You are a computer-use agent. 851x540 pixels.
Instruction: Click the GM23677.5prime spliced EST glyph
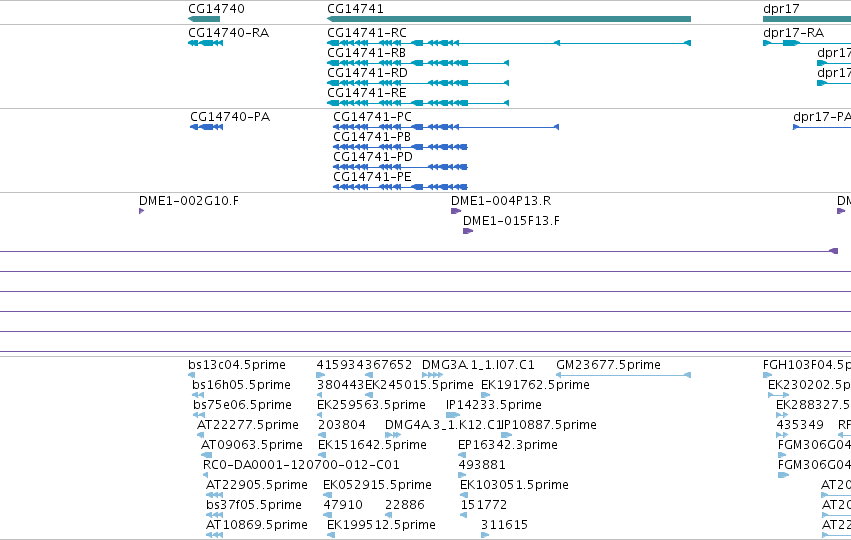[x=624, y=375]
